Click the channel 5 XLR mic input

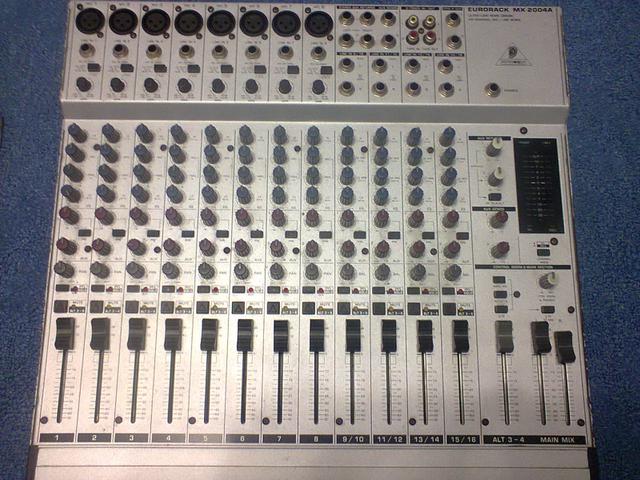(218, 21)
